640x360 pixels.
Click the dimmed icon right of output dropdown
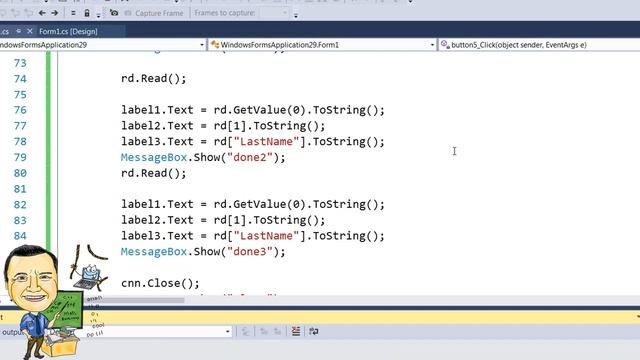tap(245, 331)
